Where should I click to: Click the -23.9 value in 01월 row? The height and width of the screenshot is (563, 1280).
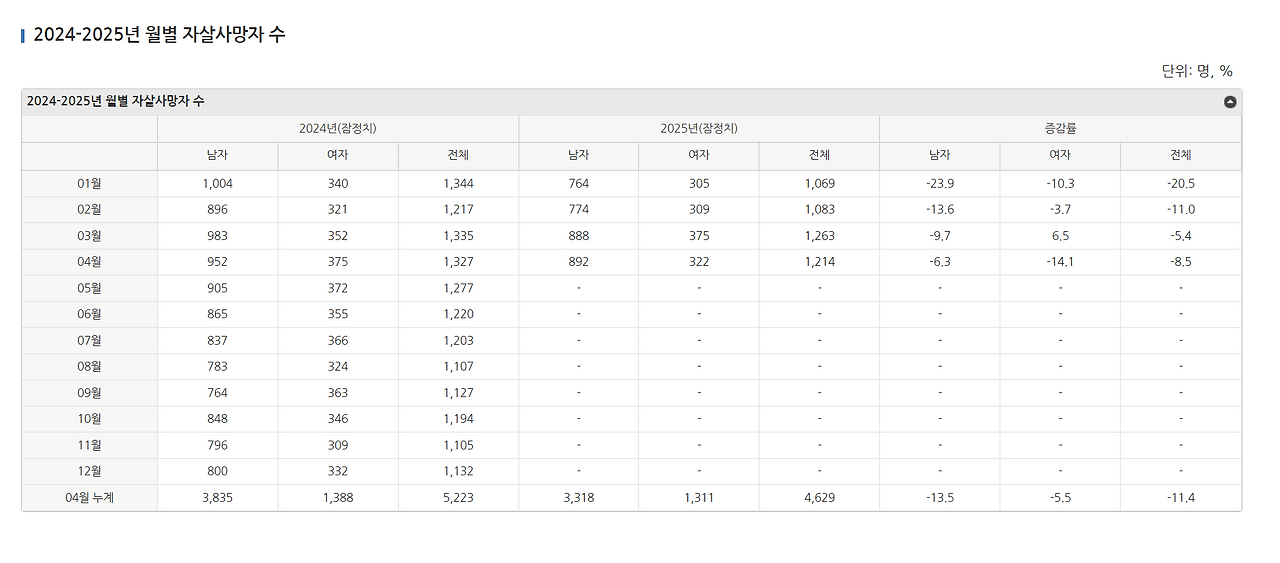940,184
